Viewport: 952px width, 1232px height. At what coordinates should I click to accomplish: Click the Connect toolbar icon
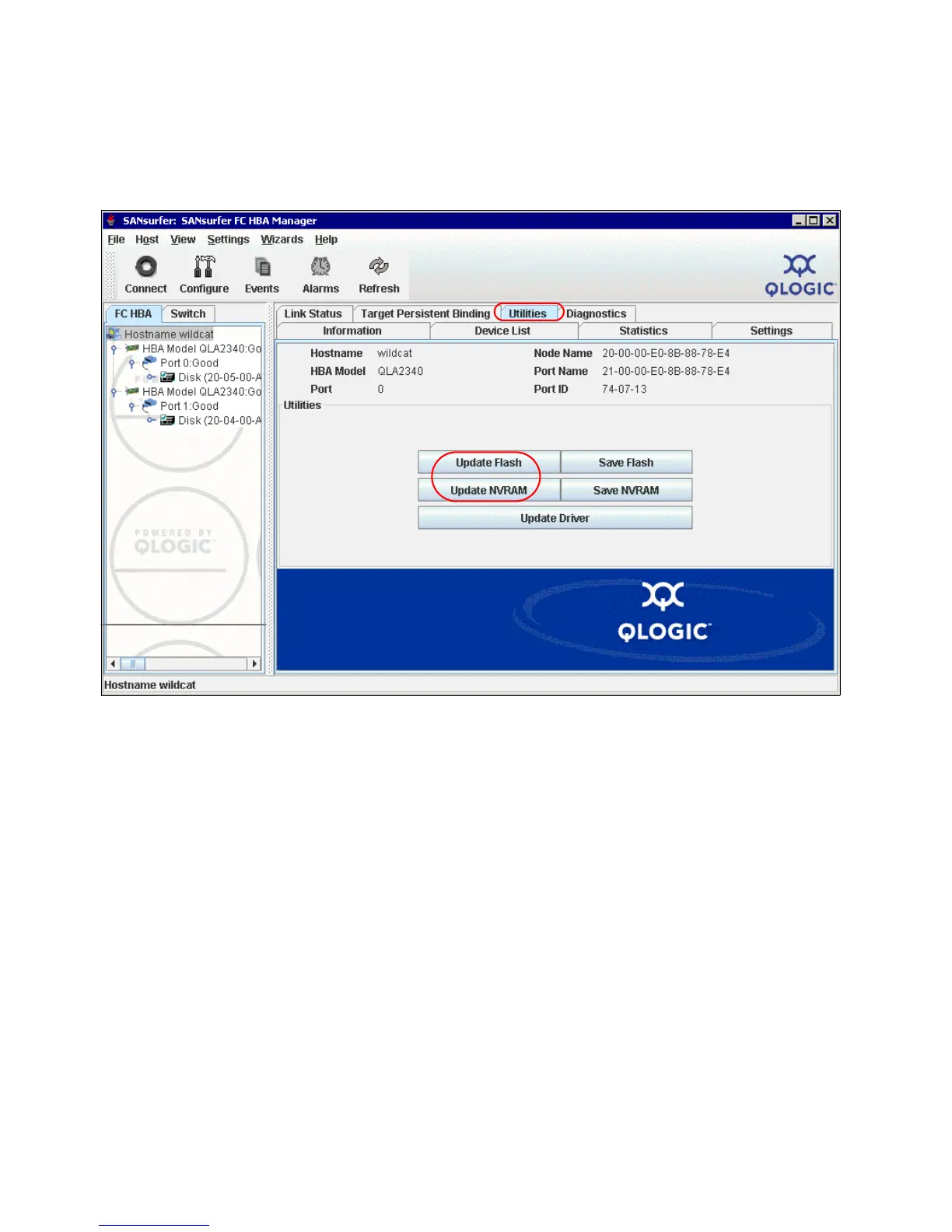tap(145, 267)
